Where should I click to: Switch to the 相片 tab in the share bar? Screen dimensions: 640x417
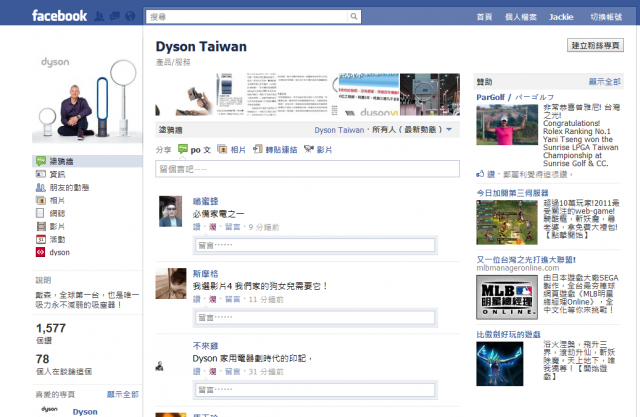238,150
